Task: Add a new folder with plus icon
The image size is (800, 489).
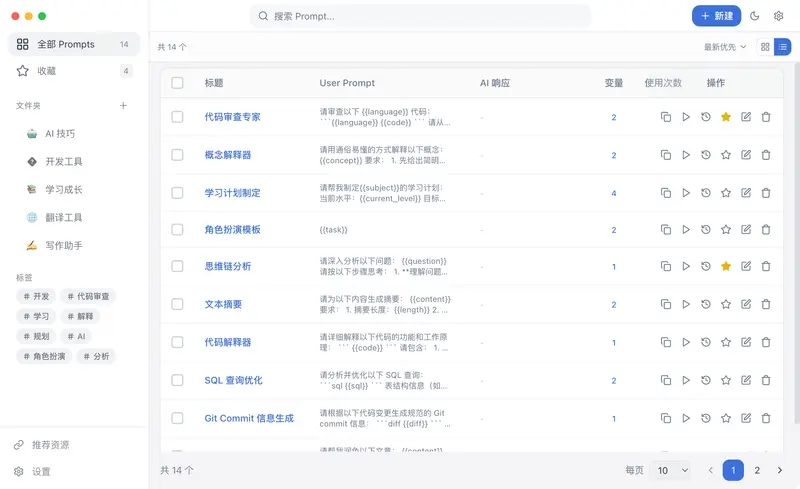Action: point(123,105)
